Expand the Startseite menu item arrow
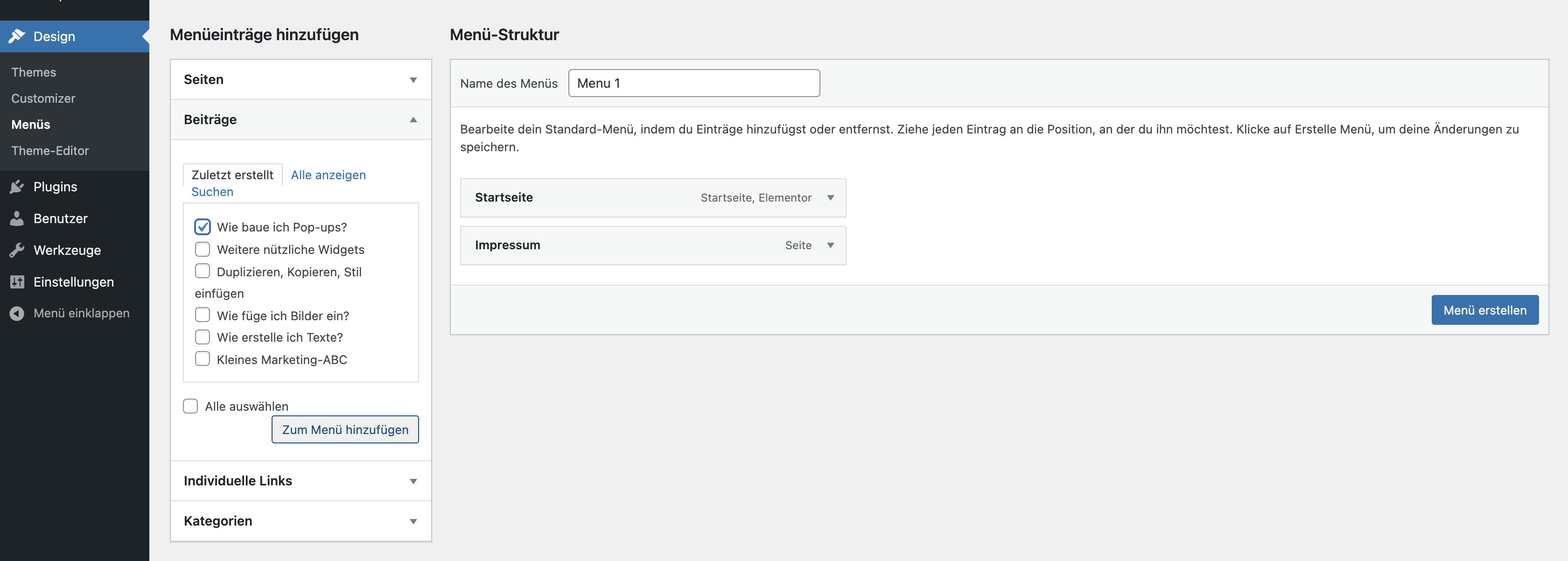The height and width of the screenshot is (561, 1568). (x=830, y=198)
